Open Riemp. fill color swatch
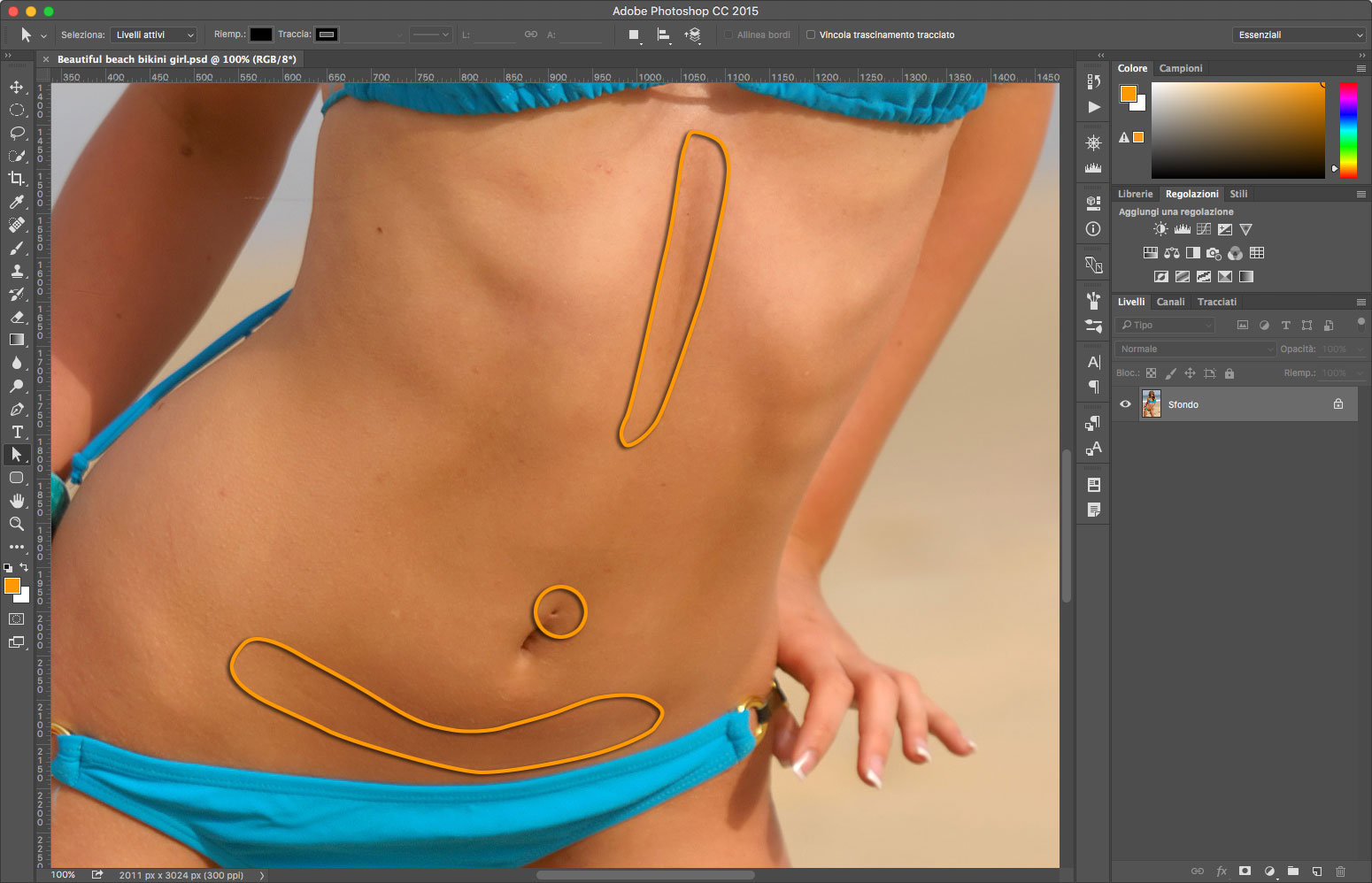 pyautogui.click(x=260, y=35)
